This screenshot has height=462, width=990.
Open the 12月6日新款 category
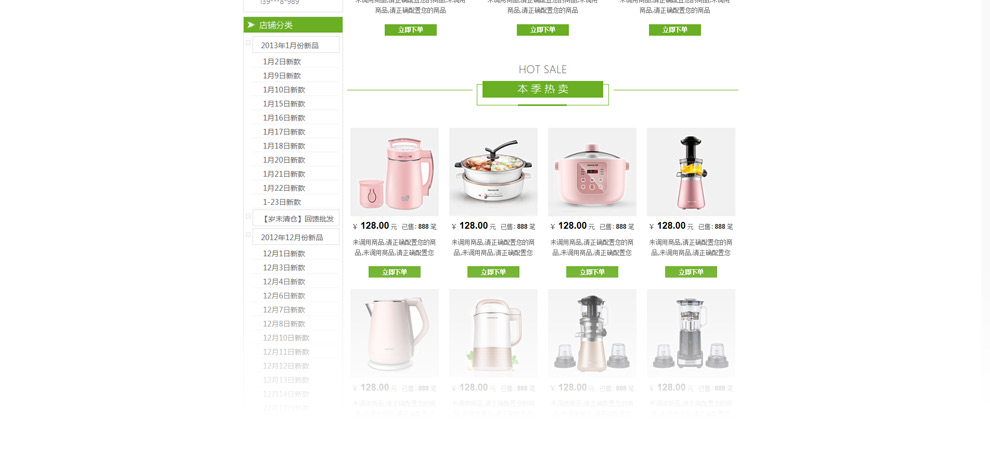[x=283, y=296]
